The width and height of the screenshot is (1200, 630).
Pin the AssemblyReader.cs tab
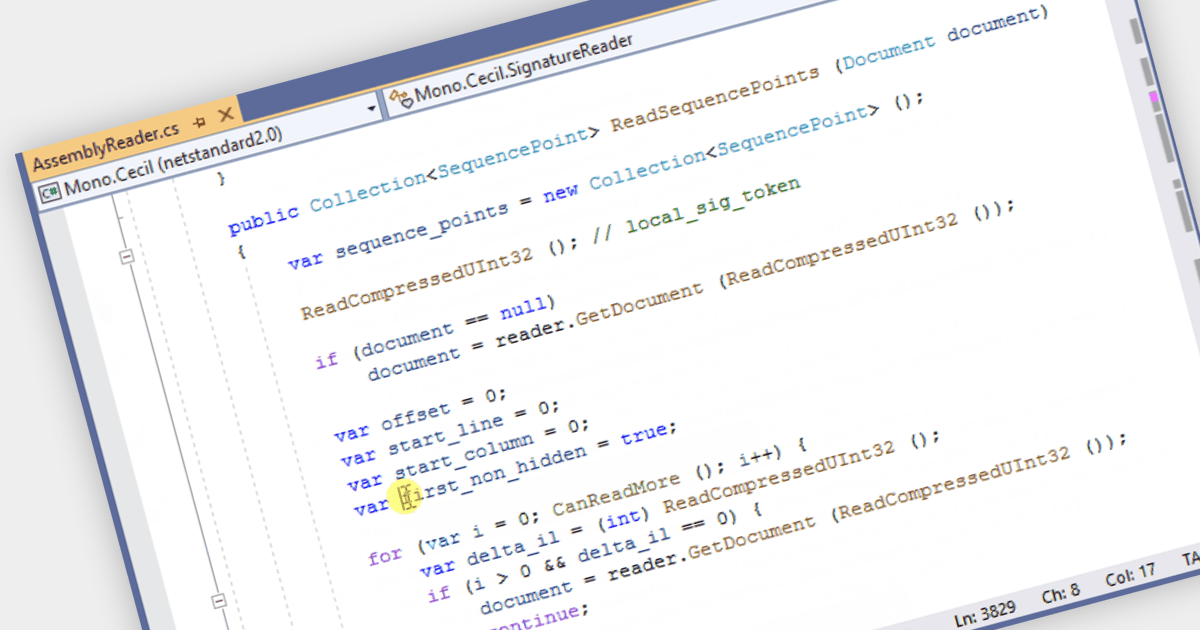[199, 123]
